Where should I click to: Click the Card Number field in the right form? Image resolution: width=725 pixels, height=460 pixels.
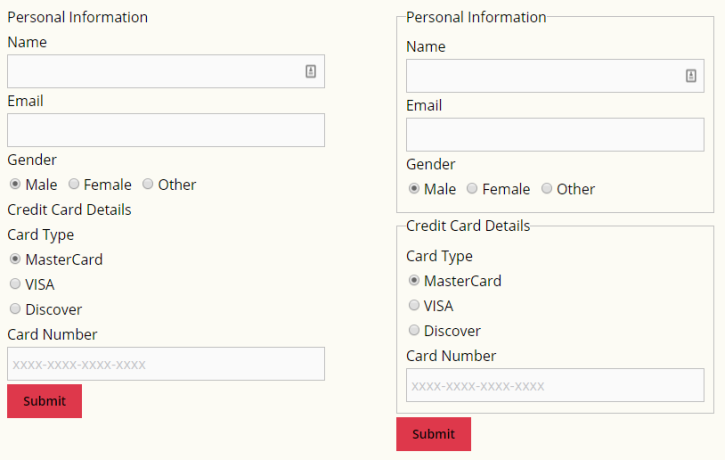click(x=555, y=385)
